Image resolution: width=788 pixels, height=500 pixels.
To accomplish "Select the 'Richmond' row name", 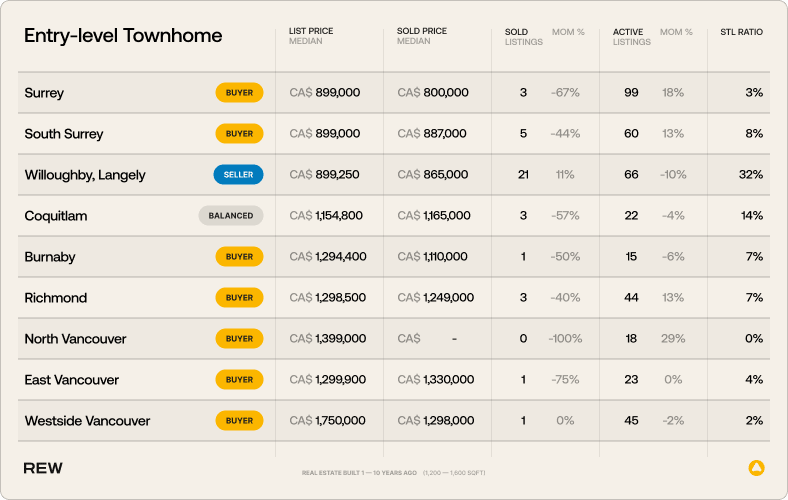I will coord(56,298).
